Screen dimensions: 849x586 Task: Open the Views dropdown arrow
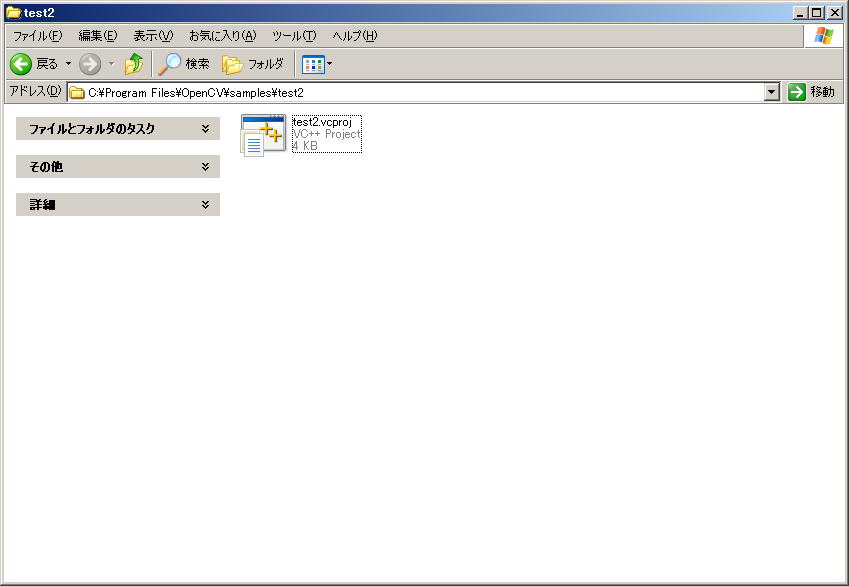click(329, 64)
